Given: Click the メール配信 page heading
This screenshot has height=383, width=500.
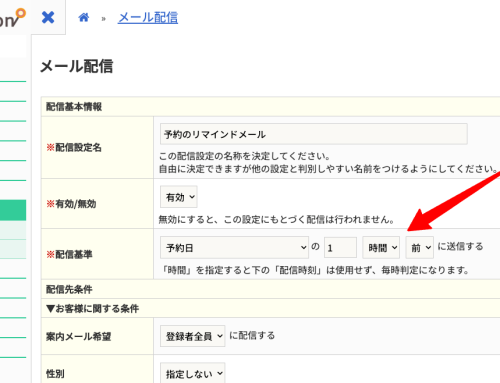Looking at the screenshot, I should 77,66.
